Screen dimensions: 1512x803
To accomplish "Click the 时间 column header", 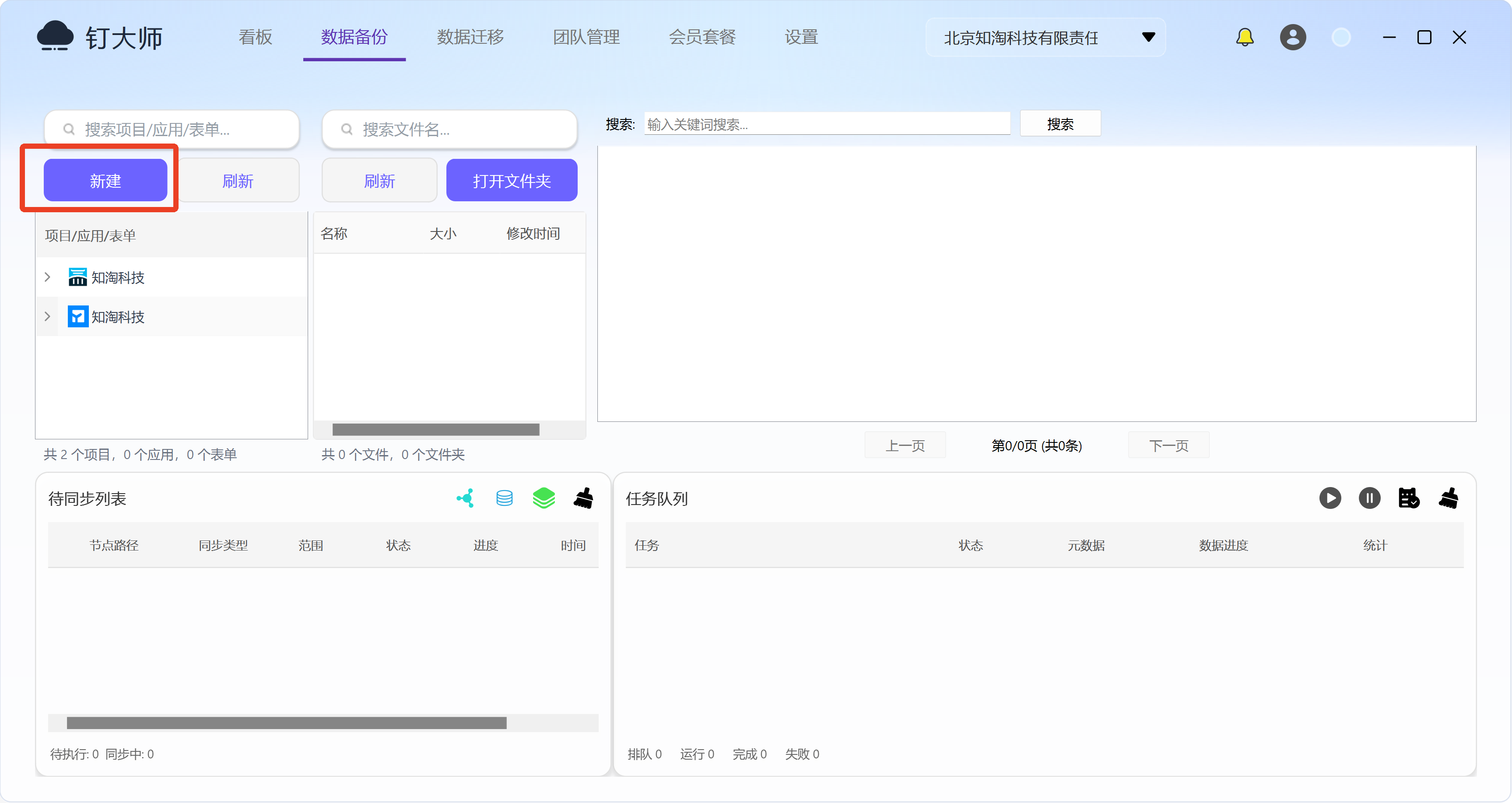I will click(x=573, y=545).
